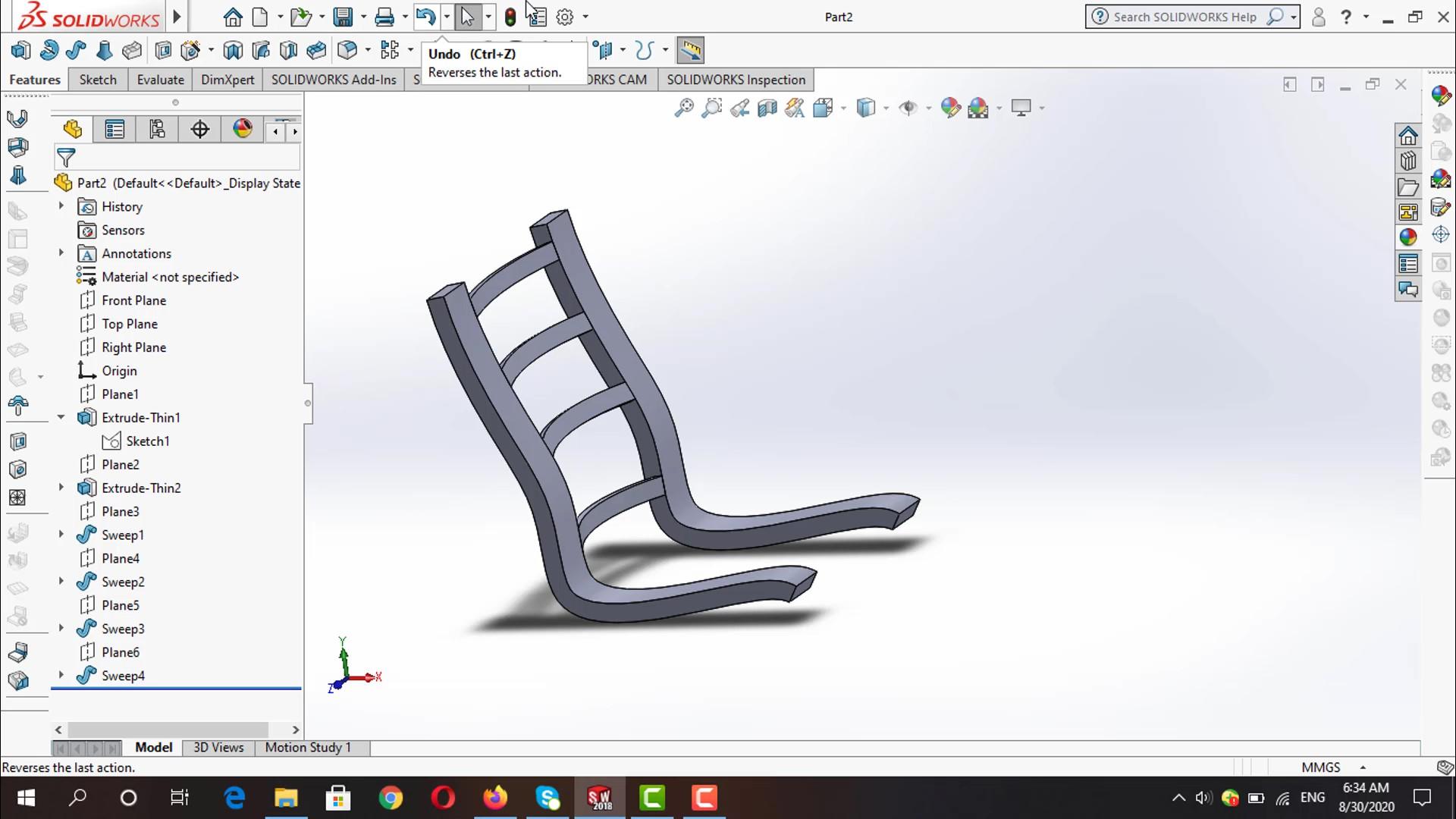The width and height of the screenshot is (1456, 819).
Task: Expand the Annotations folder
Action: (61, 253)
